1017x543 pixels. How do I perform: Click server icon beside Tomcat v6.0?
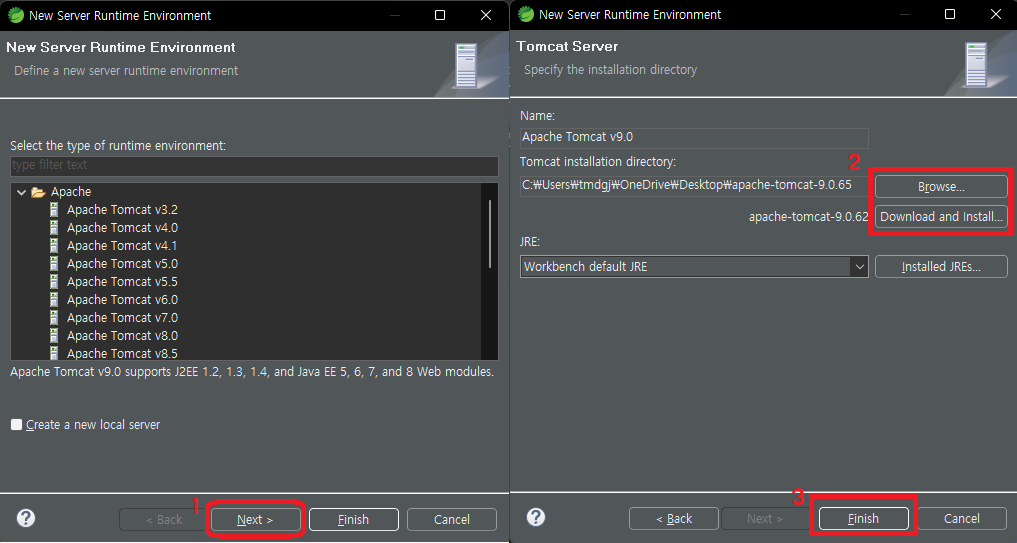coord(54,300)
